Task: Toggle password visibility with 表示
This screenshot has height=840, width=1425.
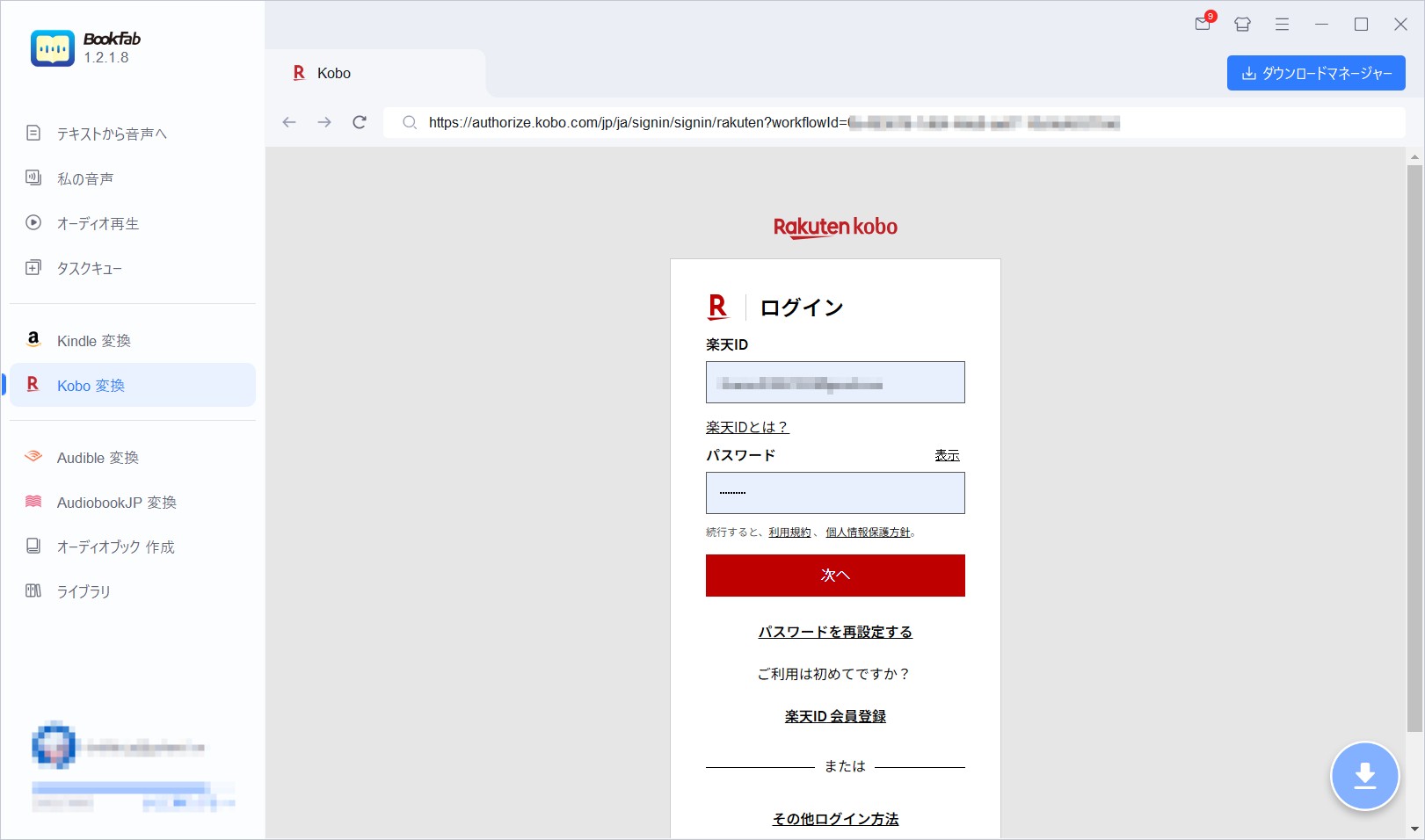Action: (947, 455)
